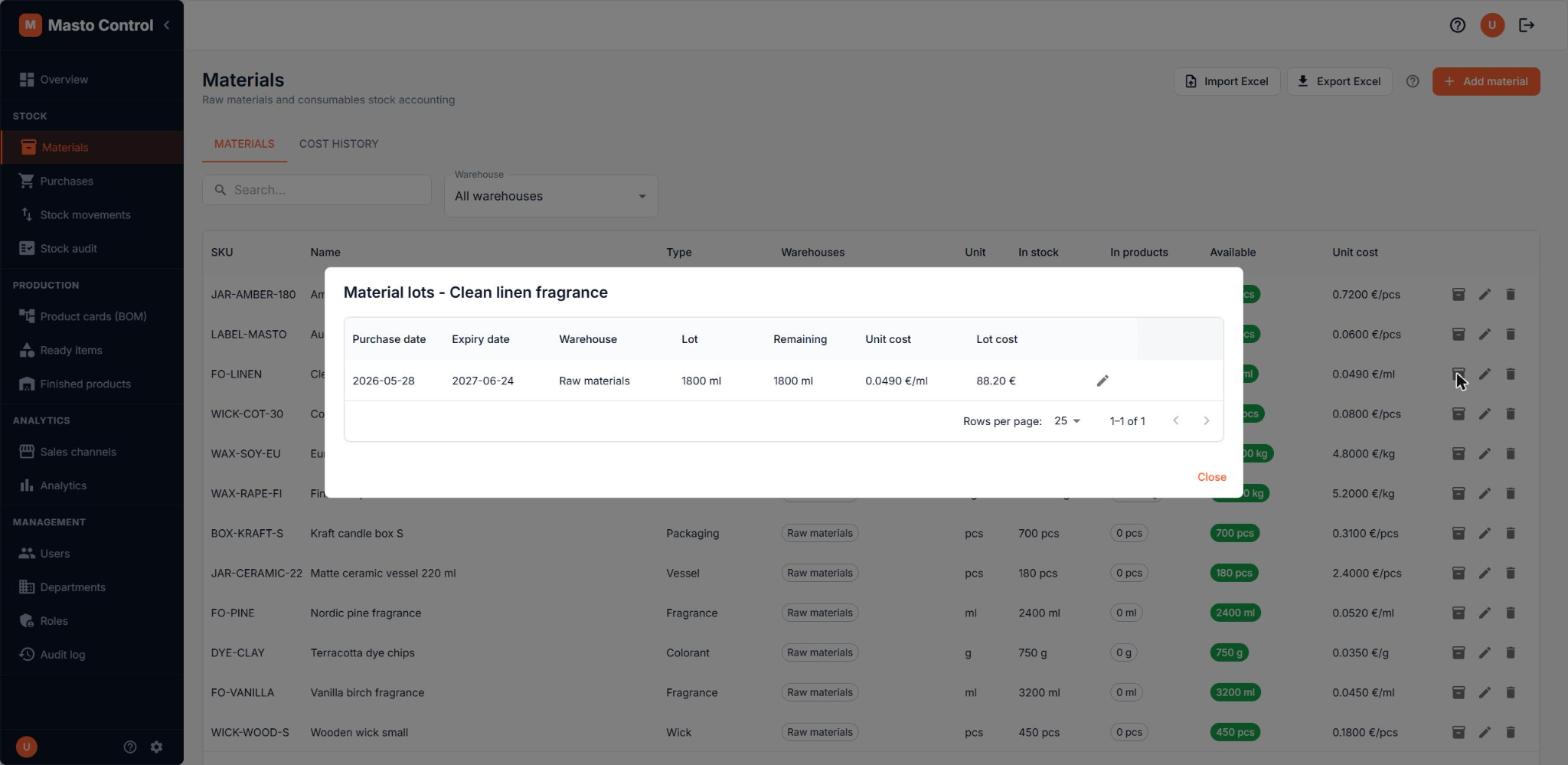Open Departments in the sidebar
Viewport: 1568px width, 765px height.
(91, 587)
